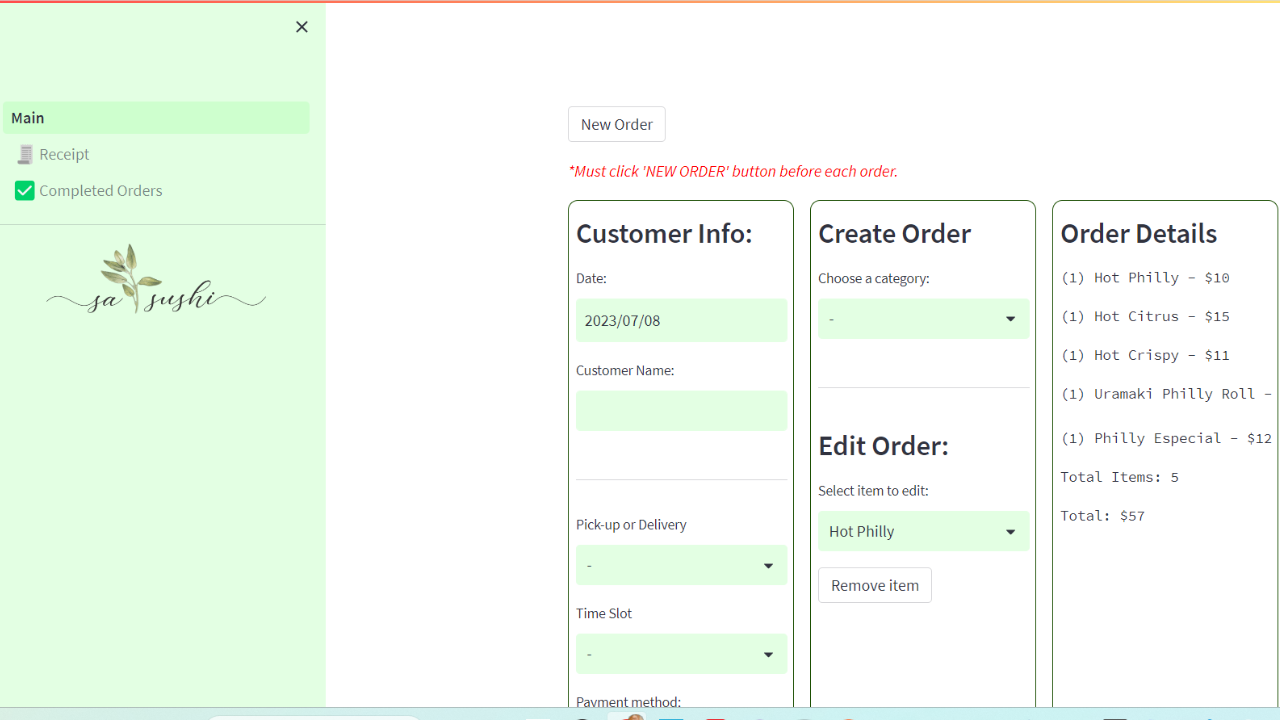Click the receipt icon in the sidebar

click(x=25, y=154)
